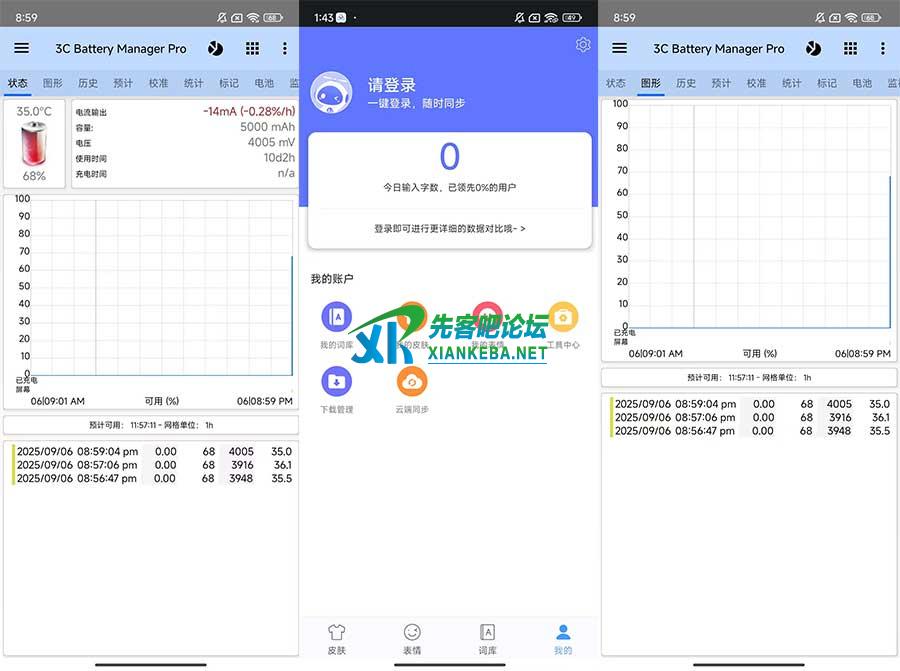Tap 请登录 to sign in

click(391, 86)
